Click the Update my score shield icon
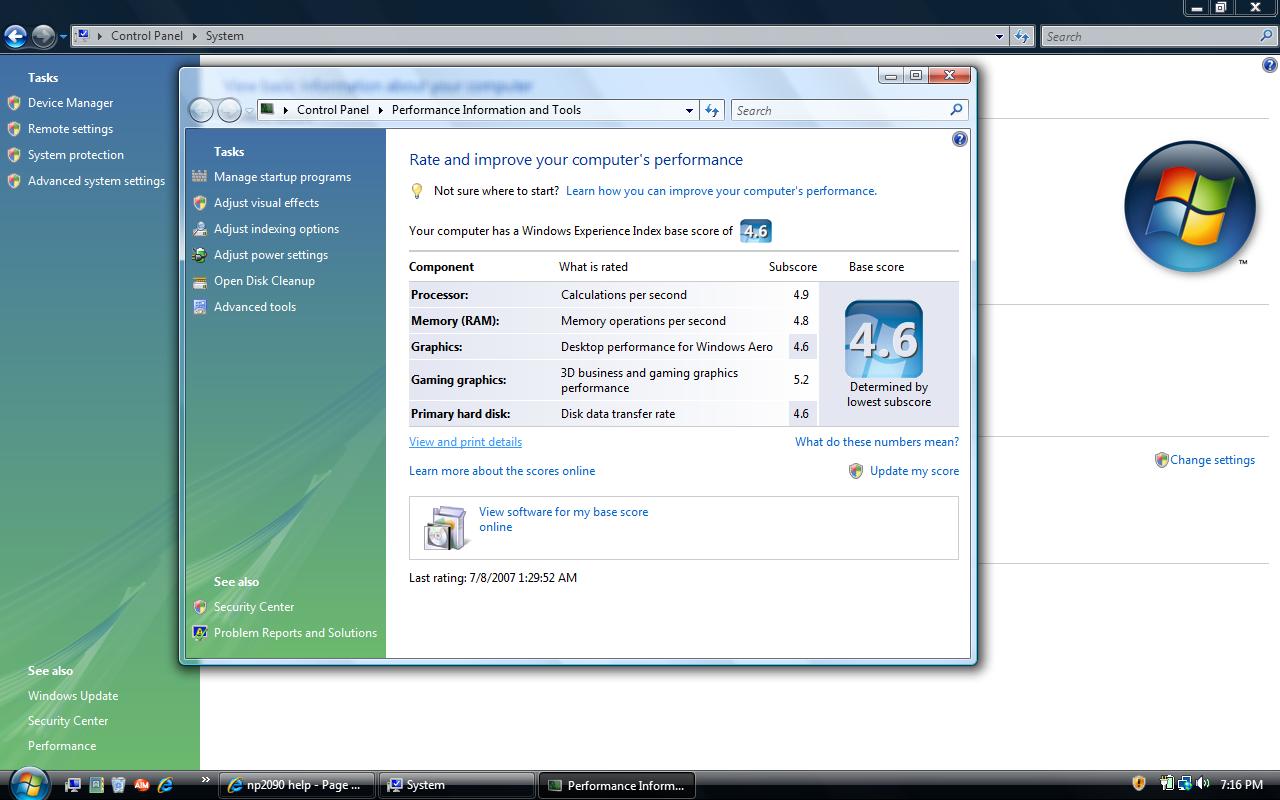Image resolution: width=1280 pixels, height=800 pixels. click(856, 471)
